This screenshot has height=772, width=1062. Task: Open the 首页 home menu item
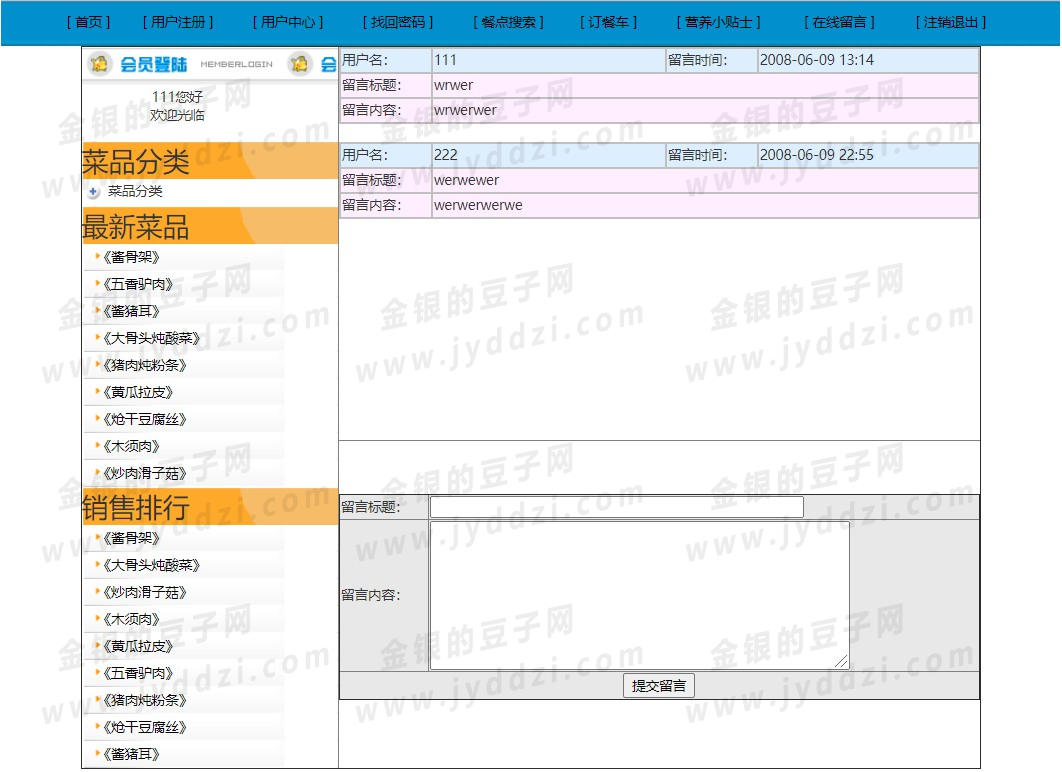89,22
